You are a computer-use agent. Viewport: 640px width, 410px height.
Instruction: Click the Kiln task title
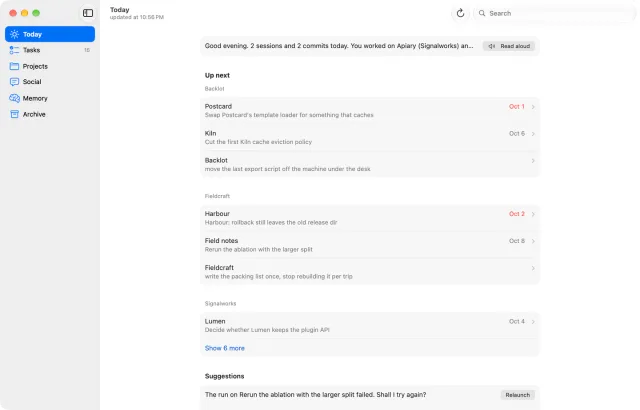[211, 133]
